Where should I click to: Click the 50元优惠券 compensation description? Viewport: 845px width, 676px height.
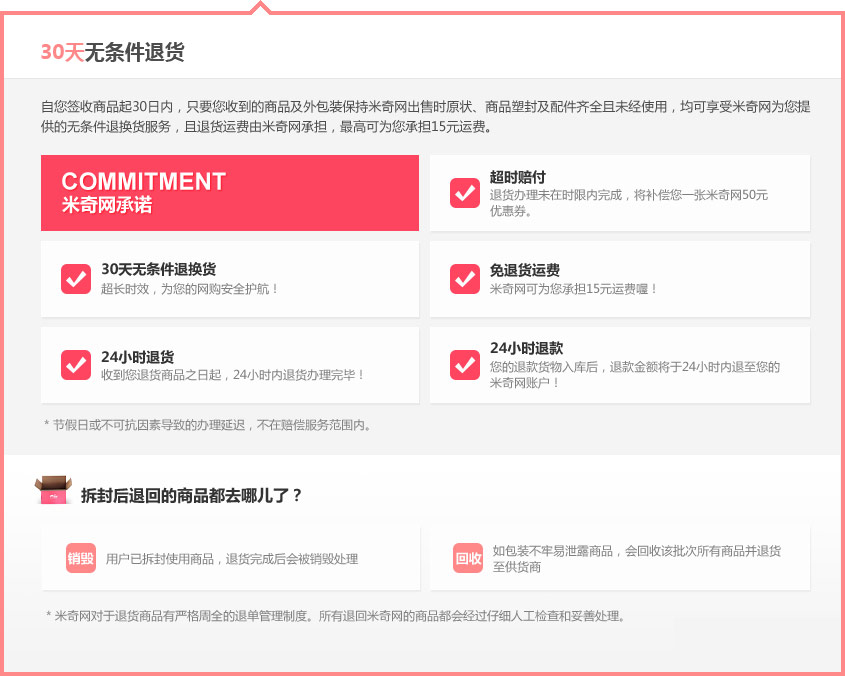pyautogui.click(x=628, y=203)
